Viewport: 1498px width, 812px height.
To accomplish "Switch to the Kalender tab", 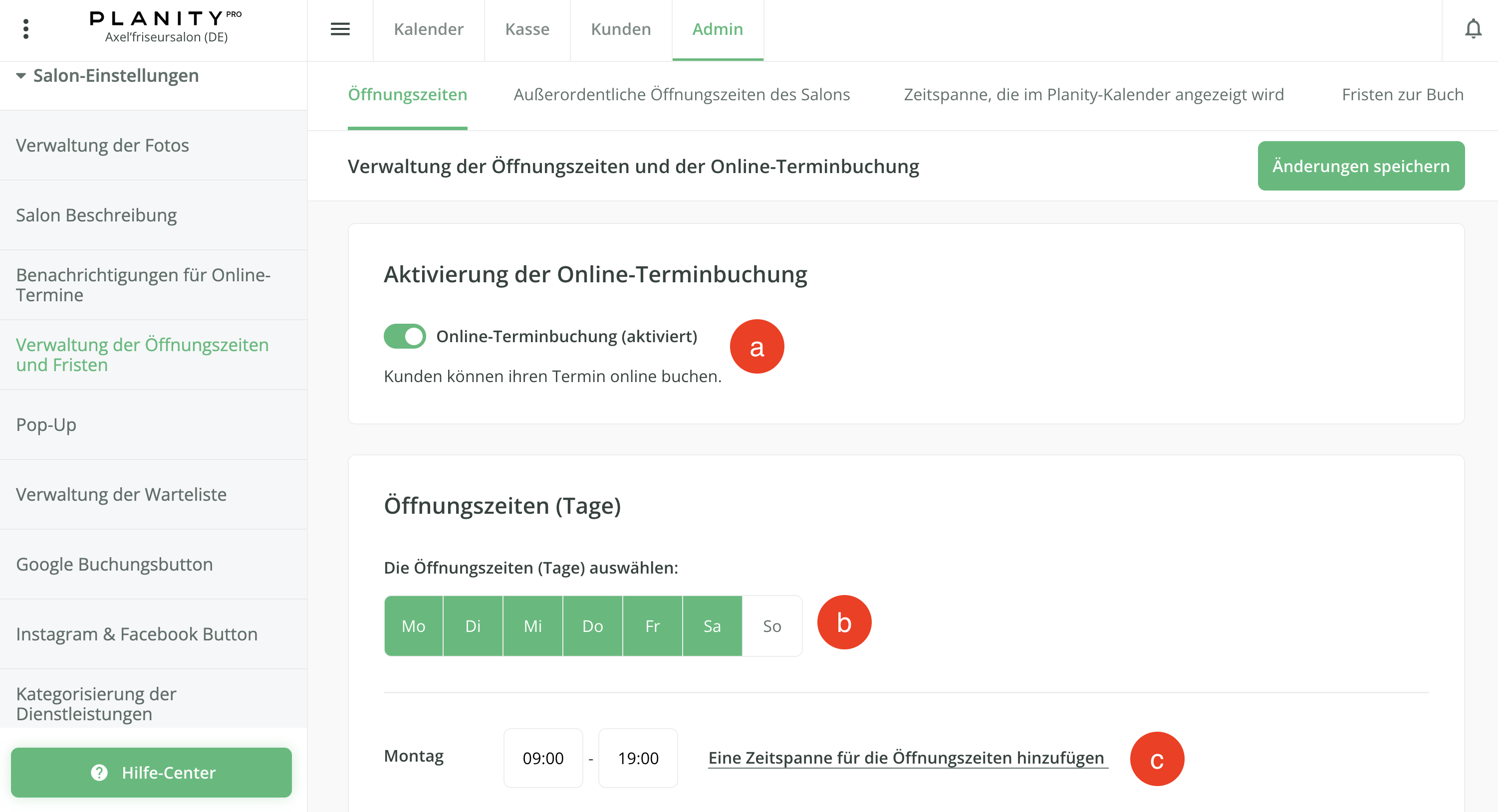I will pos(429,29).
